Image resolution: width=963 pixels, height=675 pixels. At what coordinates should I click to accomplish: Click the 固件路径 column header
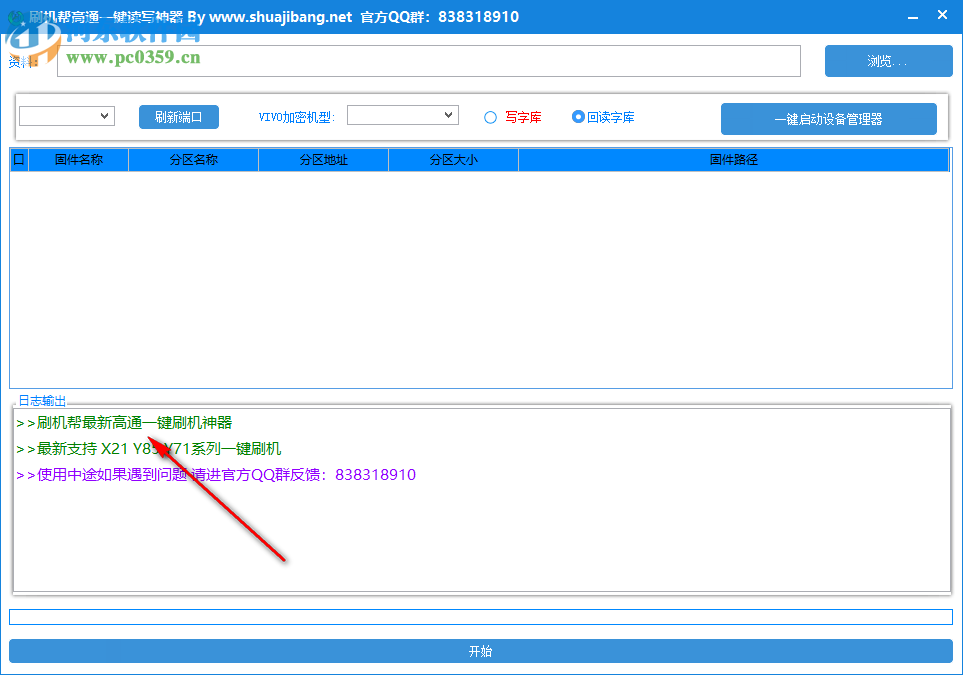click(734, 160)
